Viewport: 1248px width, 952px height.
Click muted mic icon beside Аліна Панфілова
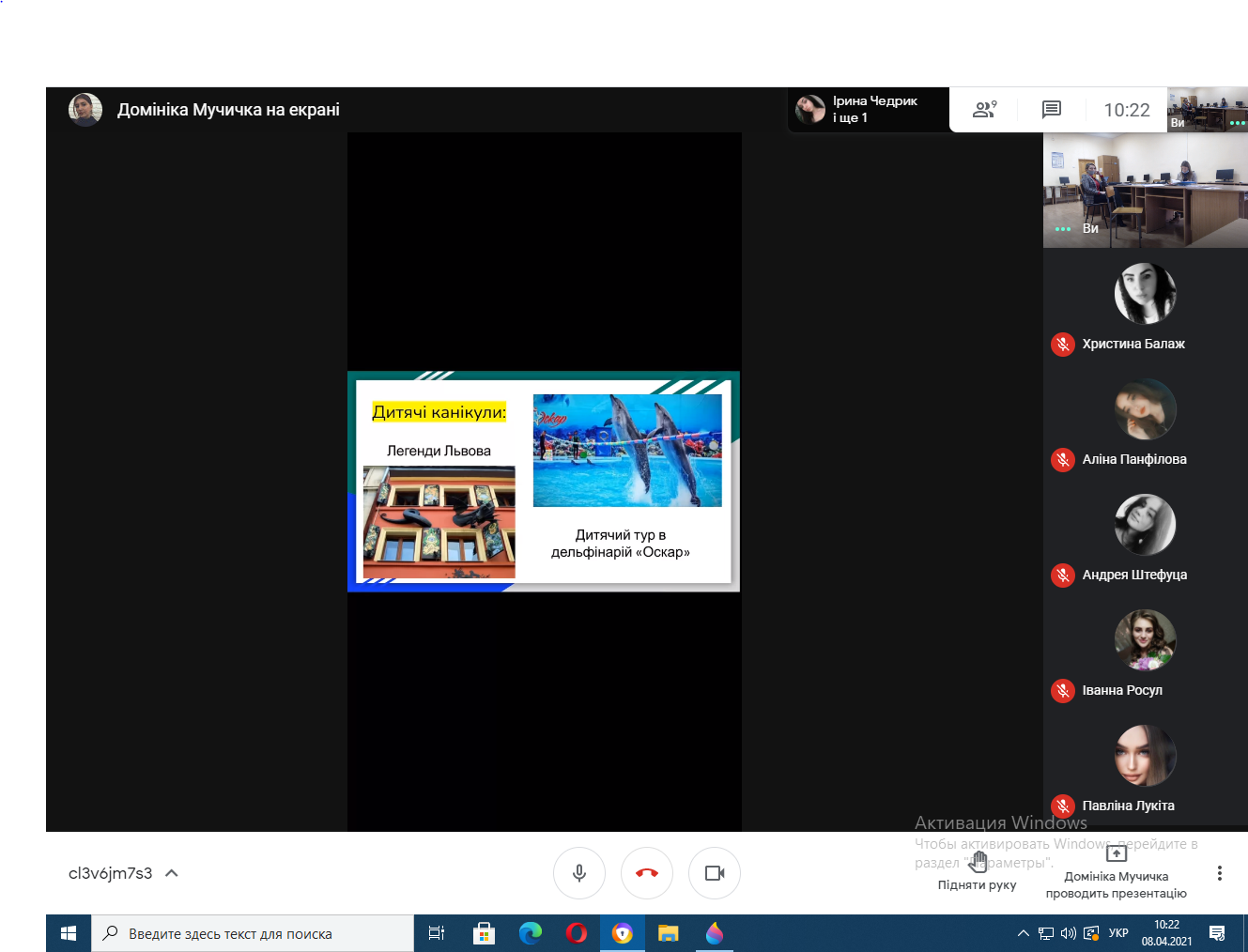[1063, 460]
